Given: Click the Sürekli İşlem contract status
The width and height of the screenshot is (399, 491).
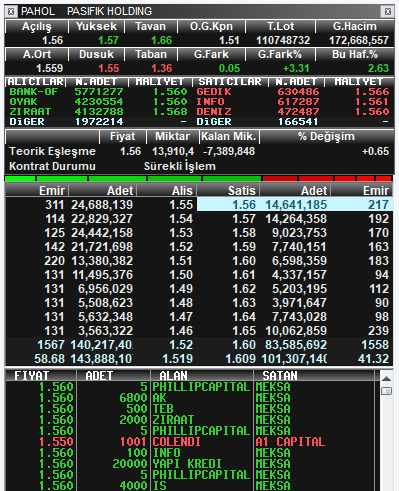Looking at the screenshot, I should pos(180,166).
